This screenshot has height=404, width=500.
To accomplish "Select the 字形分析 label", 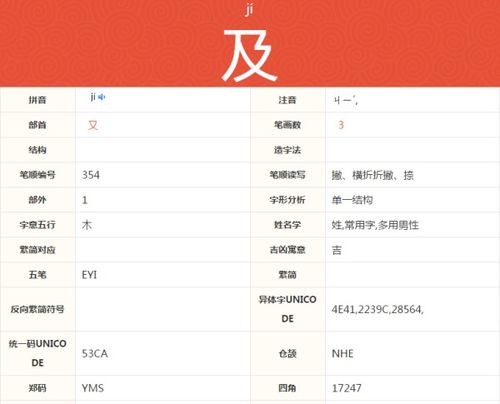I will 287,200.
